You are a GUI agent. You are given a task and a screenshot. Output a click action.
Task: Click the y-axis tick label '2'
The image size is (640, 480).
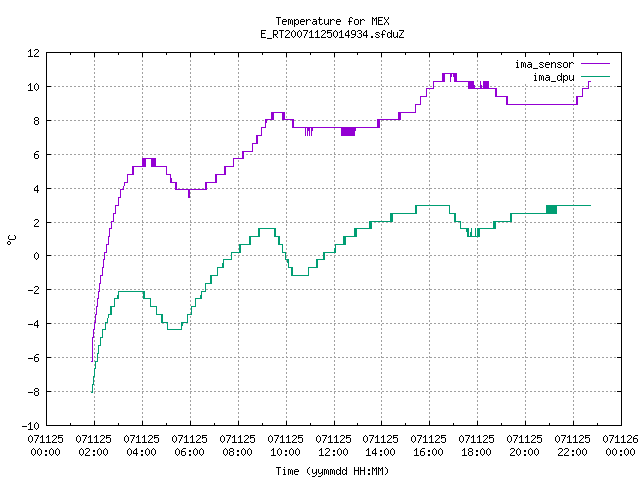click(37, 223)
